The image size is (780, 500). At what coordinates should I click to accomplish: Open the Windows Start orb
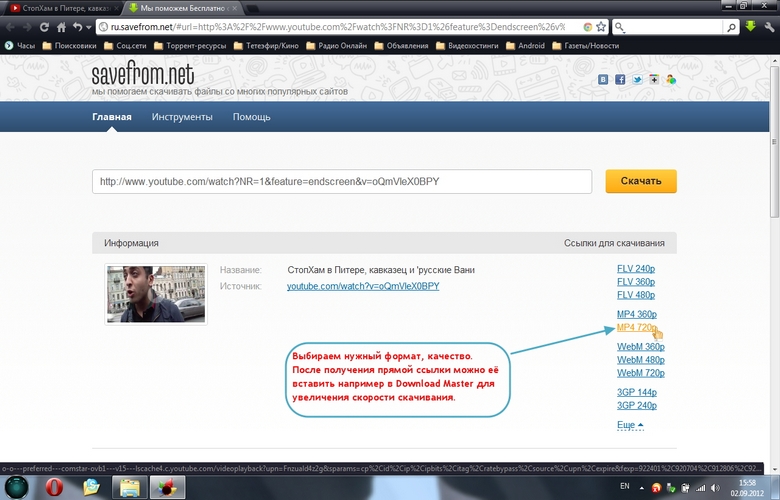(16, 487)
